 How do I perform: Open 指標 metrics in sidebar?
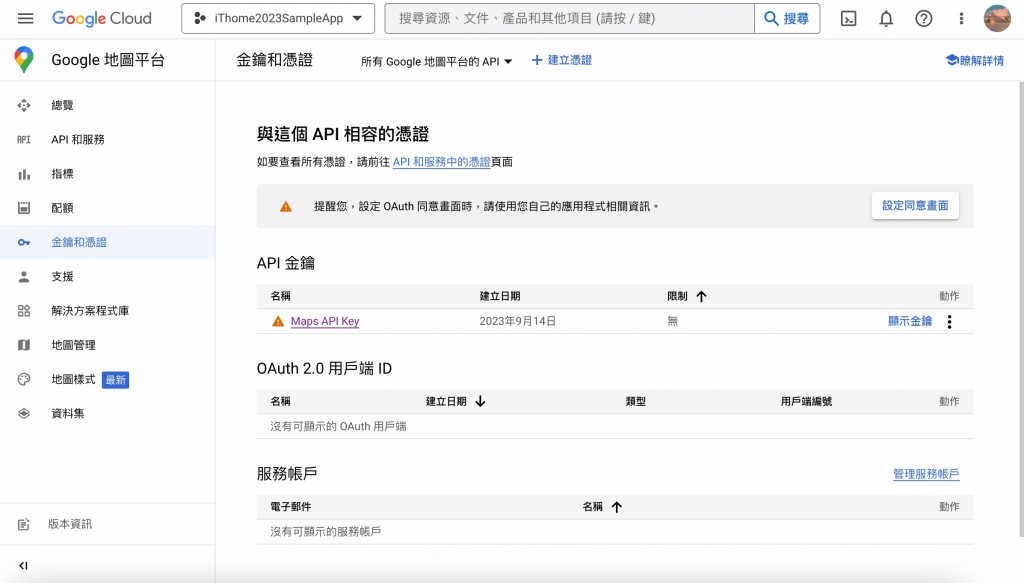62,174
